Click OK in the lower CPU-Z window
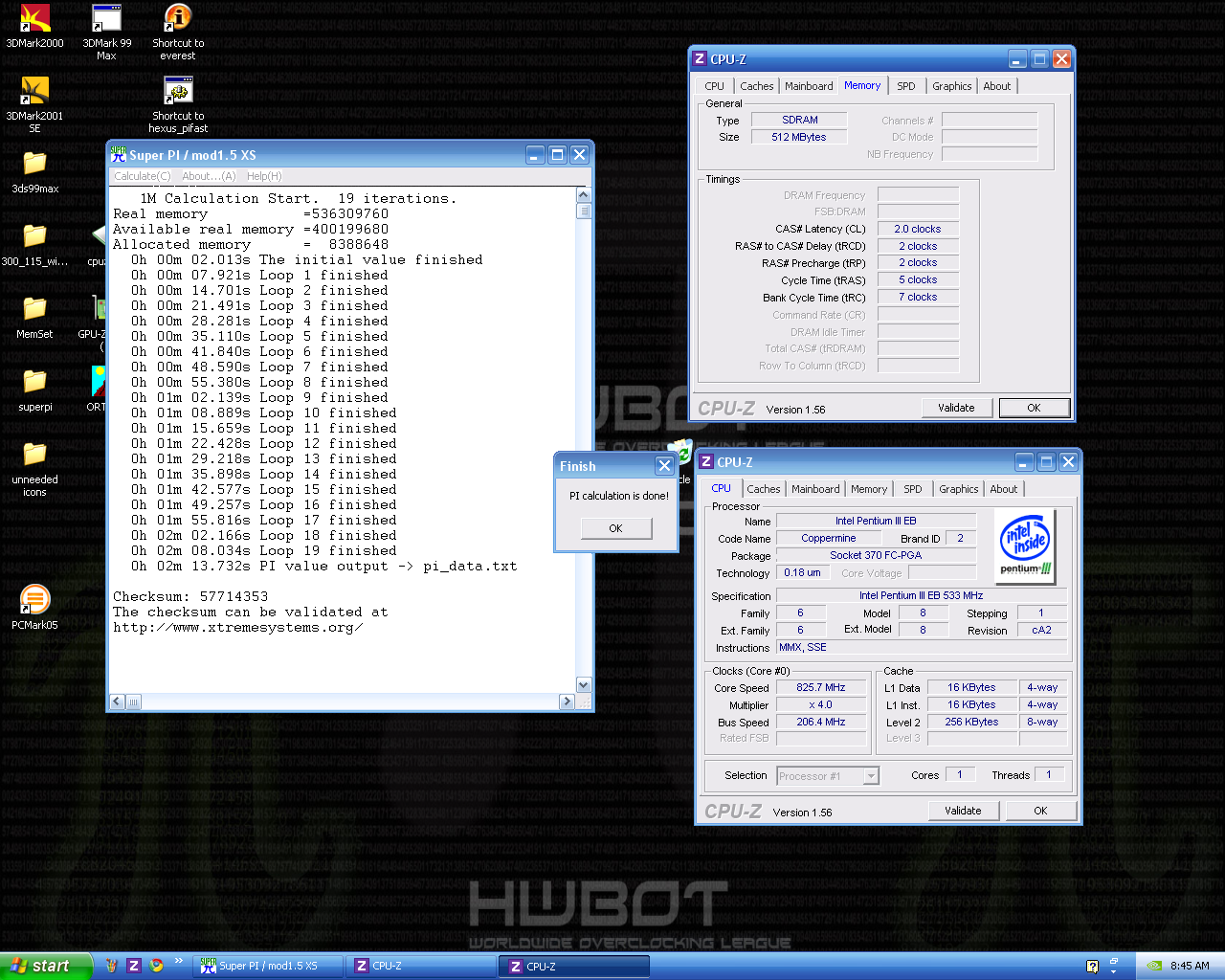 (1040, 811)
